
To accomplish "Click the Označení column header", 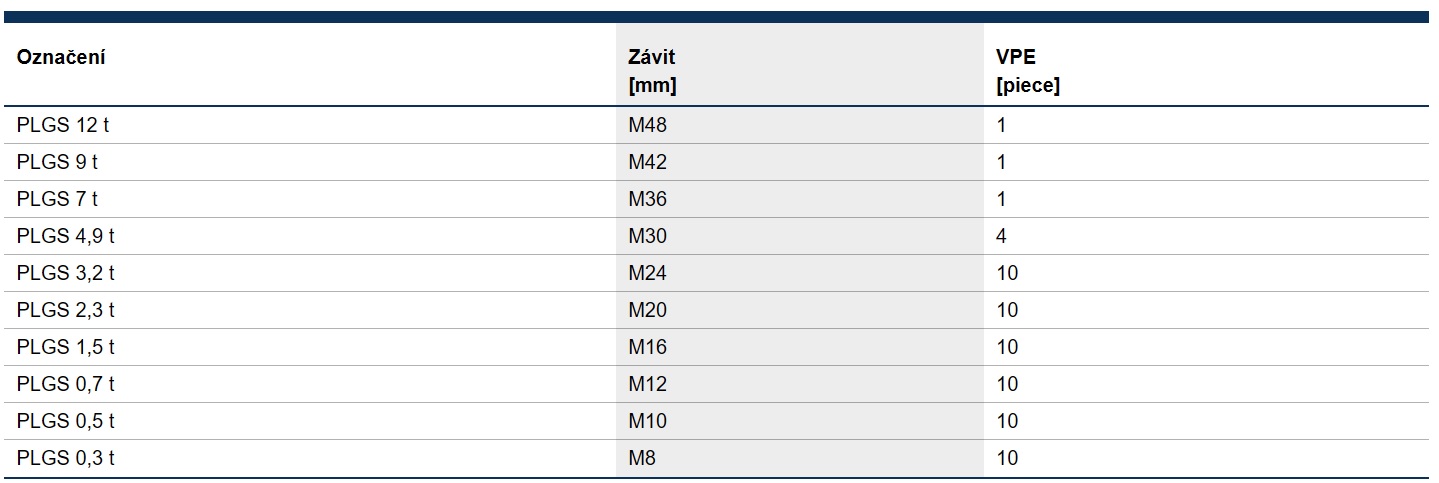I will [x=61, y=57].
